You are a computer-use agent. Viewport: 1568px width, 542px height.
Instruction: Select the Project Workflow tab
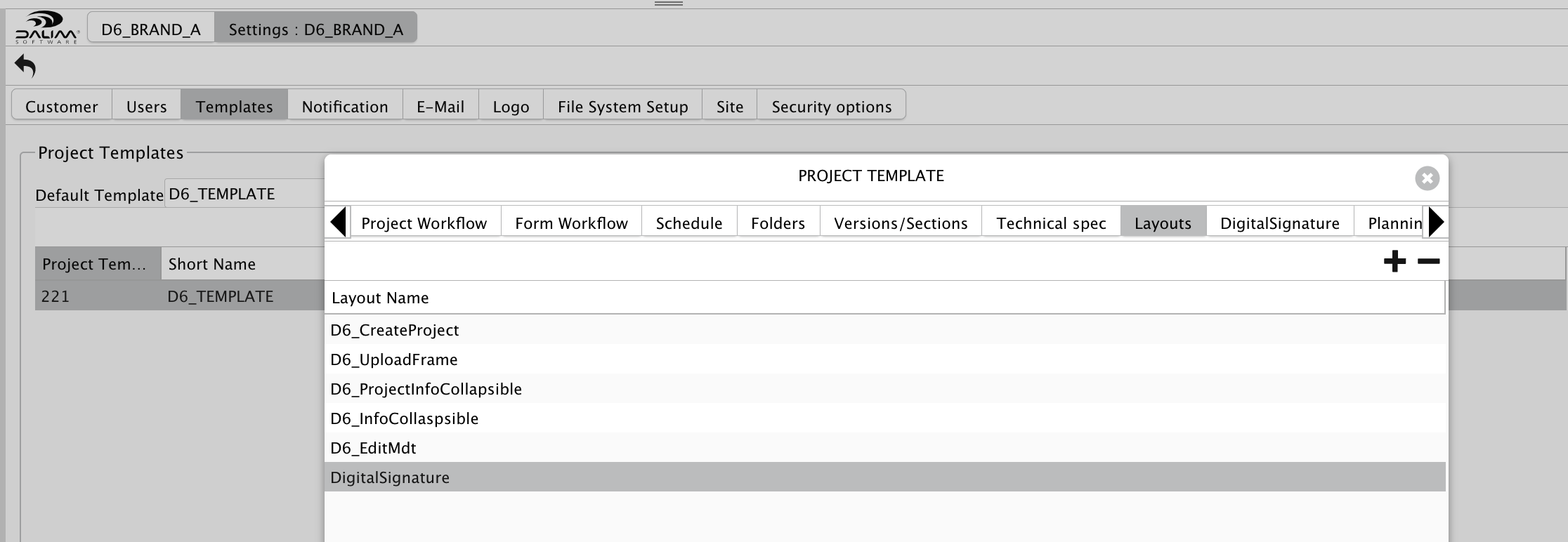click(x=424, y=223)
